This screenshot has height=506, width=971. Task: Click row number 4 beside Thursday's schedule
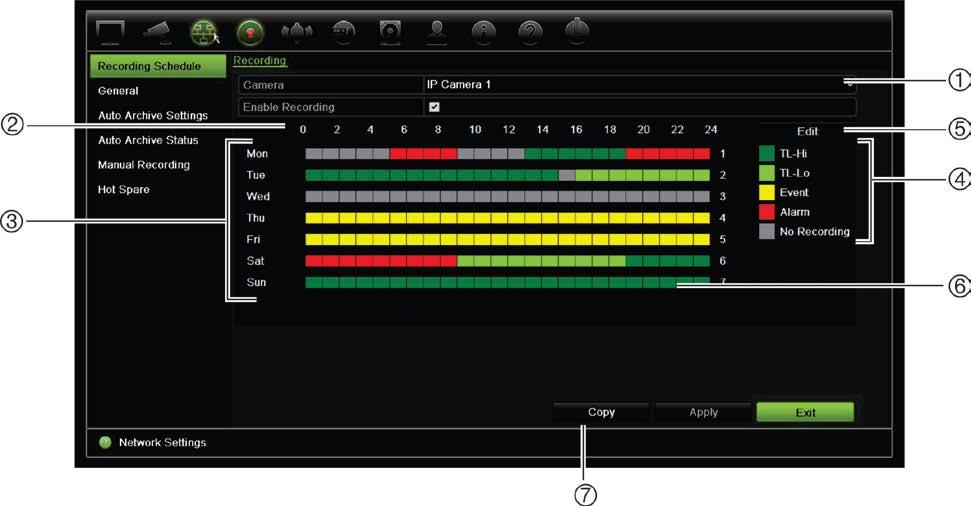pos(723,218)
